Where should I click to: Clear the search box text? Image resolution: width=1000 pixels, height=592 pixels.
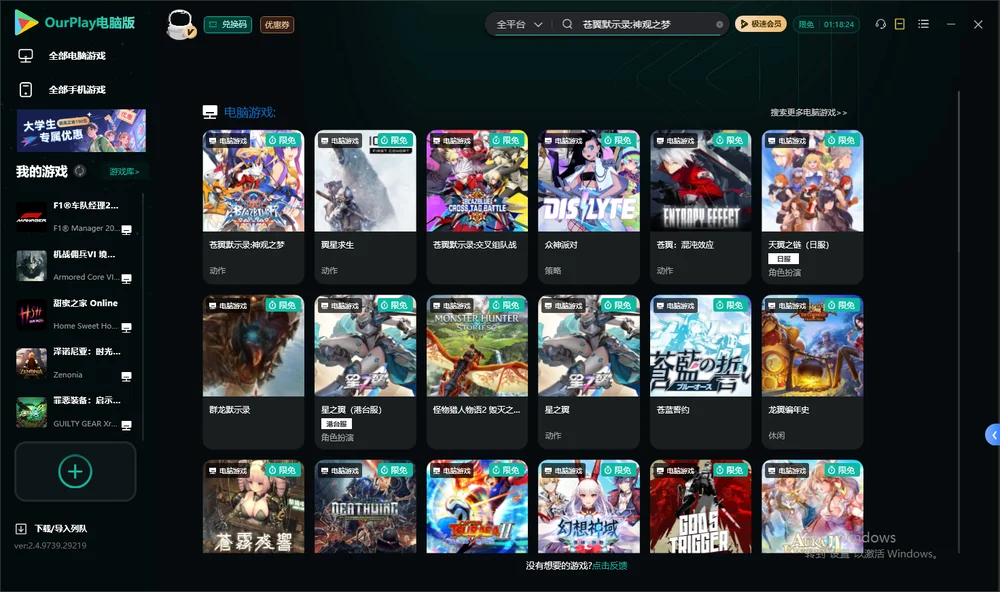click(719, 25)
